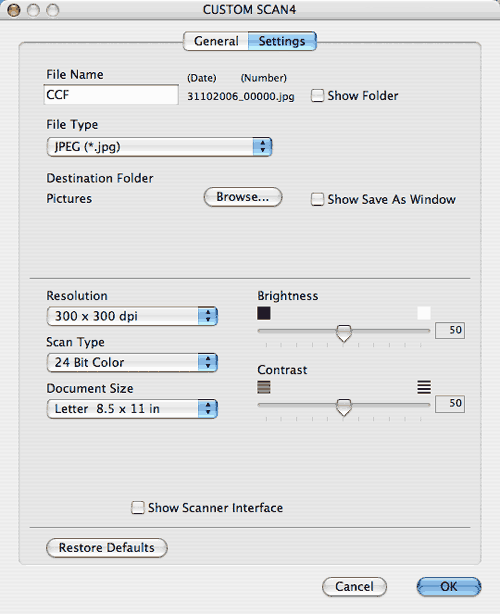Click the high contrast lines icon
This screenshot has height=614, width=500.
424,387
